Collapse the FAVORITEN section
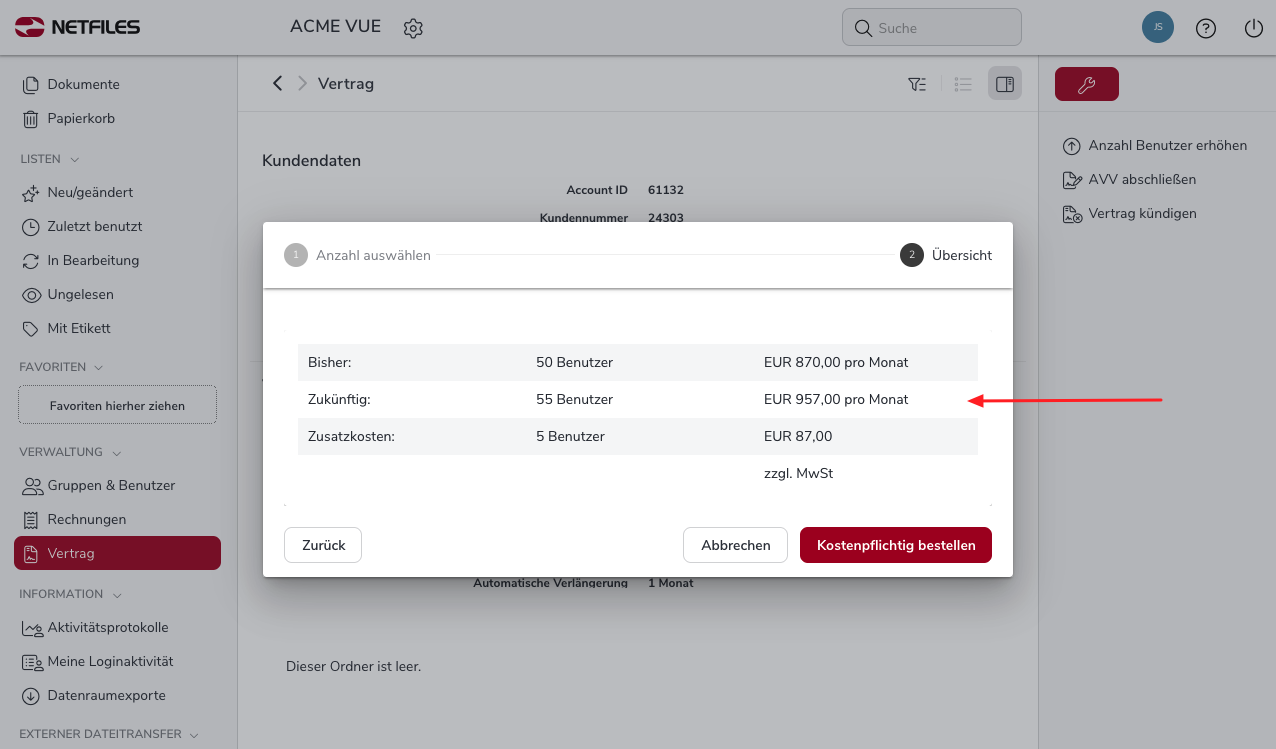The image size is (1276, 749). pos(99,367)
